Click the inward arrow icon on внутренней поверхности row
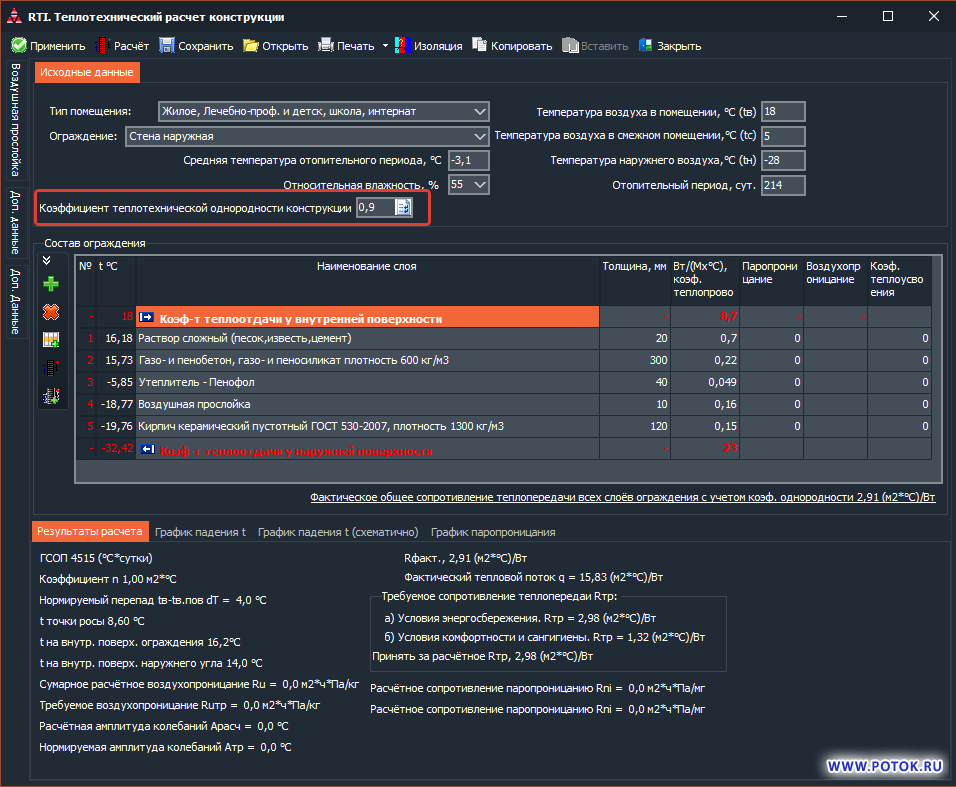Screen dimensions: 956x787 tap(146, 317)
